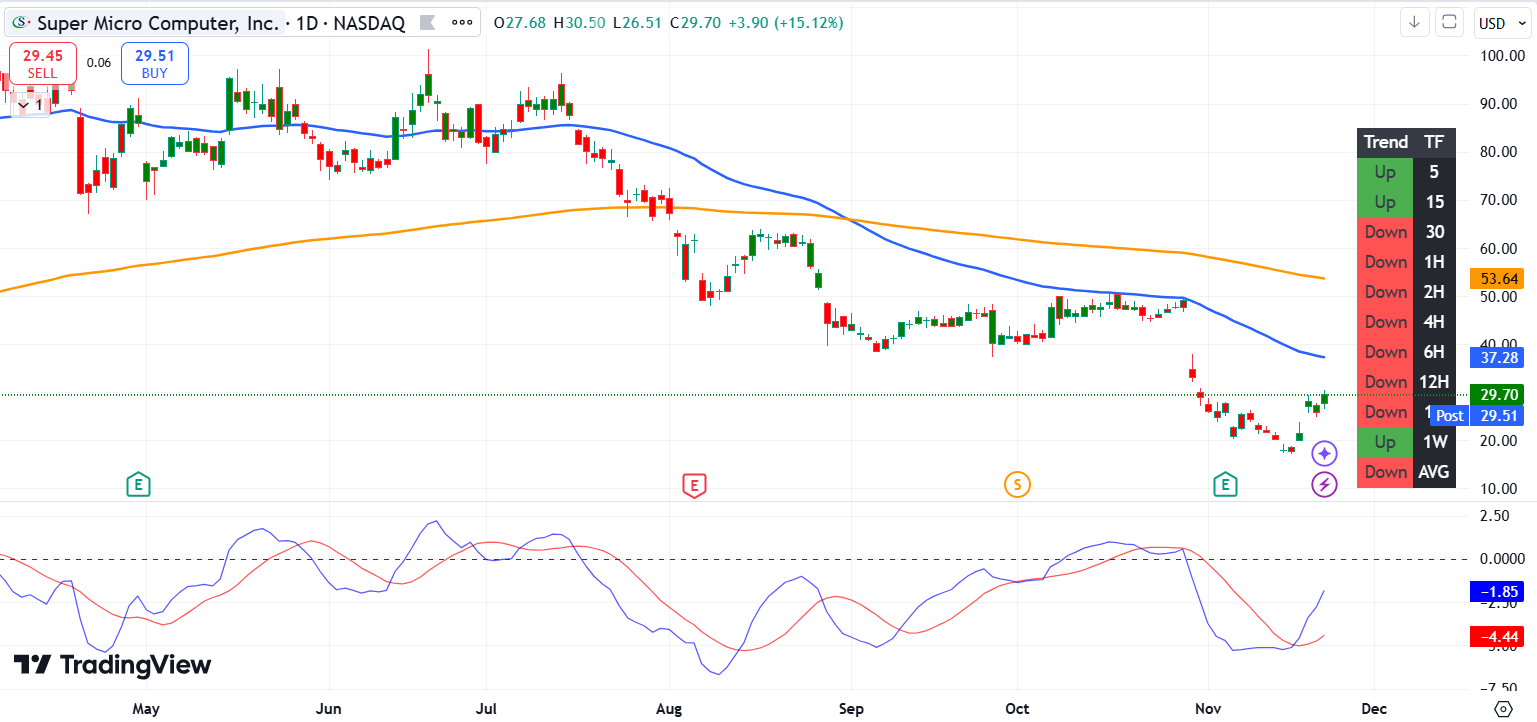Screen dimensions: 1537x722
Task: Click the trend table row for timeframe 1W
Action: [1406, 442]
